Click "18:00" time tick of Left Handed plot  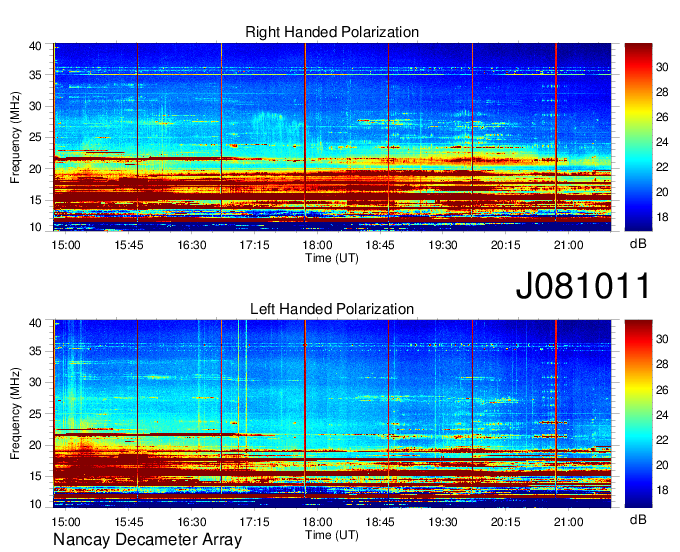317,522
